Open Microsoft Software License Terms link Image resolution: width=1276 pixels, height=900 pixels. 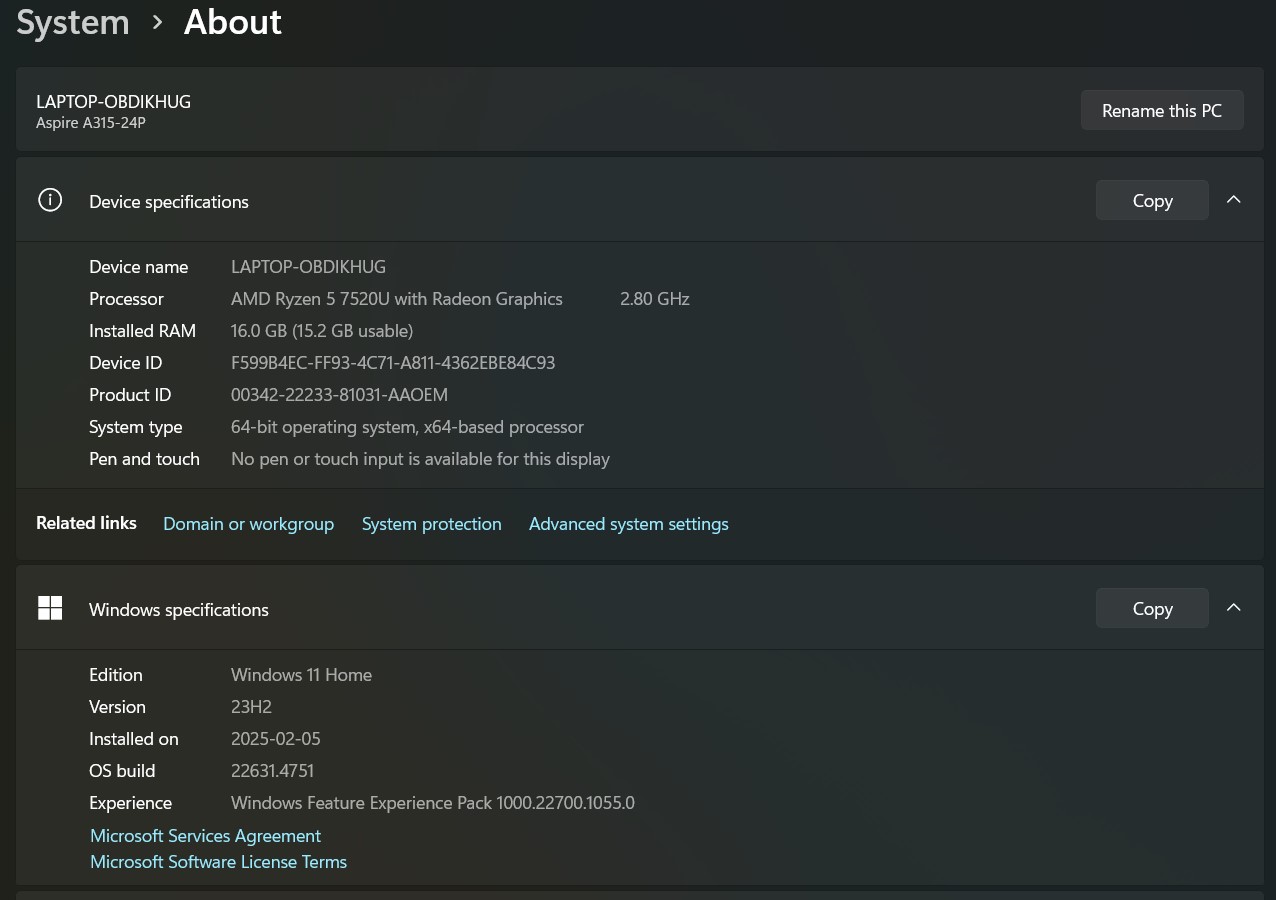click(x=218, y=862)
